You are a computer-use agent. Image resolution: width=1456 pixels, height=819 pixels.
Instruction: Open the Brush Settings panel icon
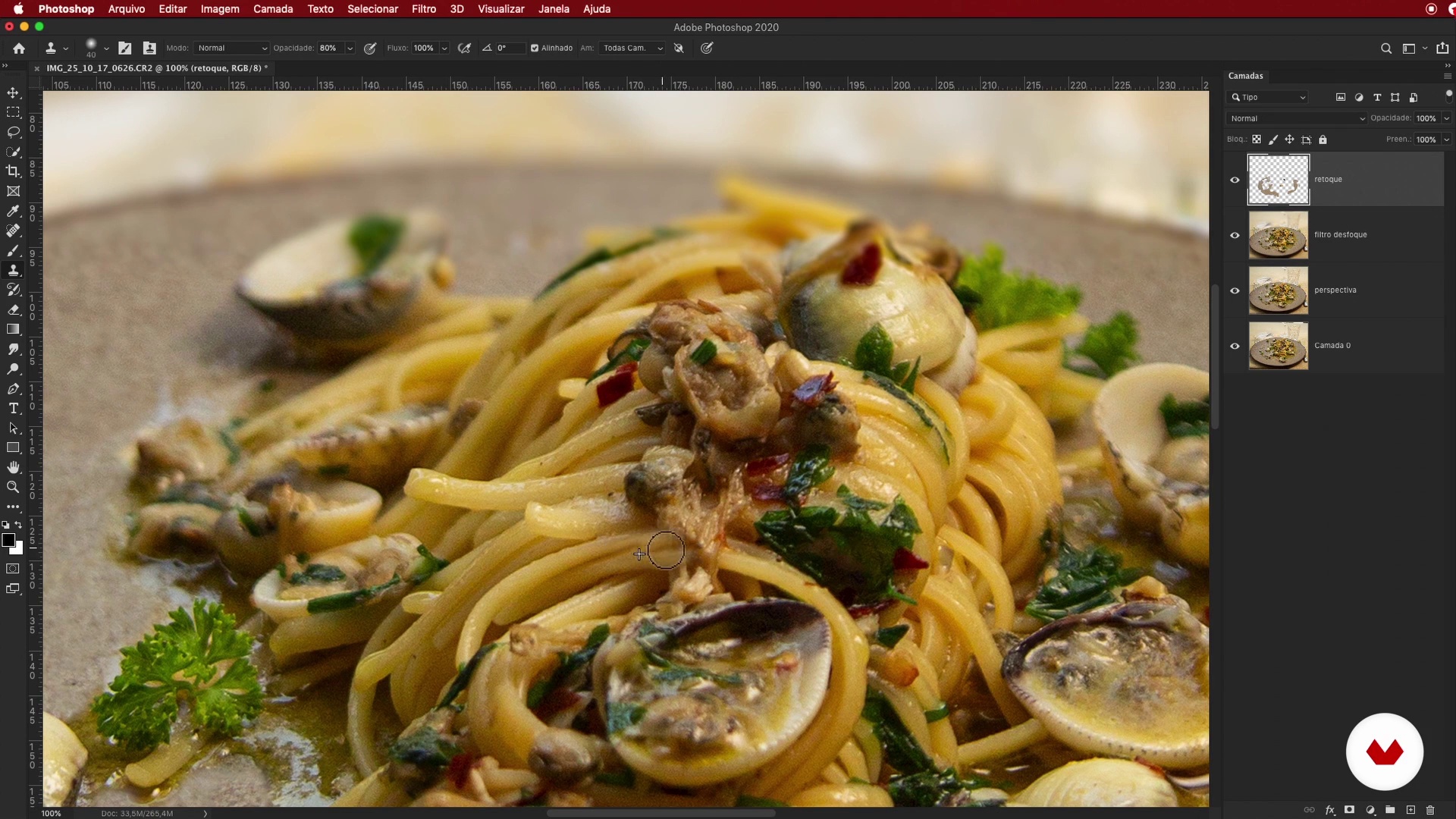coord(125,48)
